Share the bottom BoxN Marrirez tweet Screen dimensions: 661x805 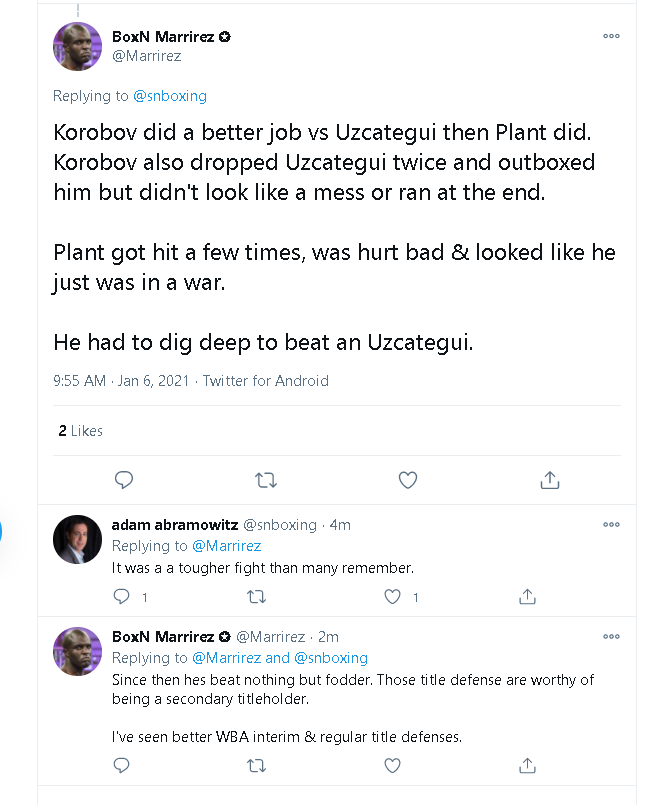pyautogui.click(x=527, y=765)
